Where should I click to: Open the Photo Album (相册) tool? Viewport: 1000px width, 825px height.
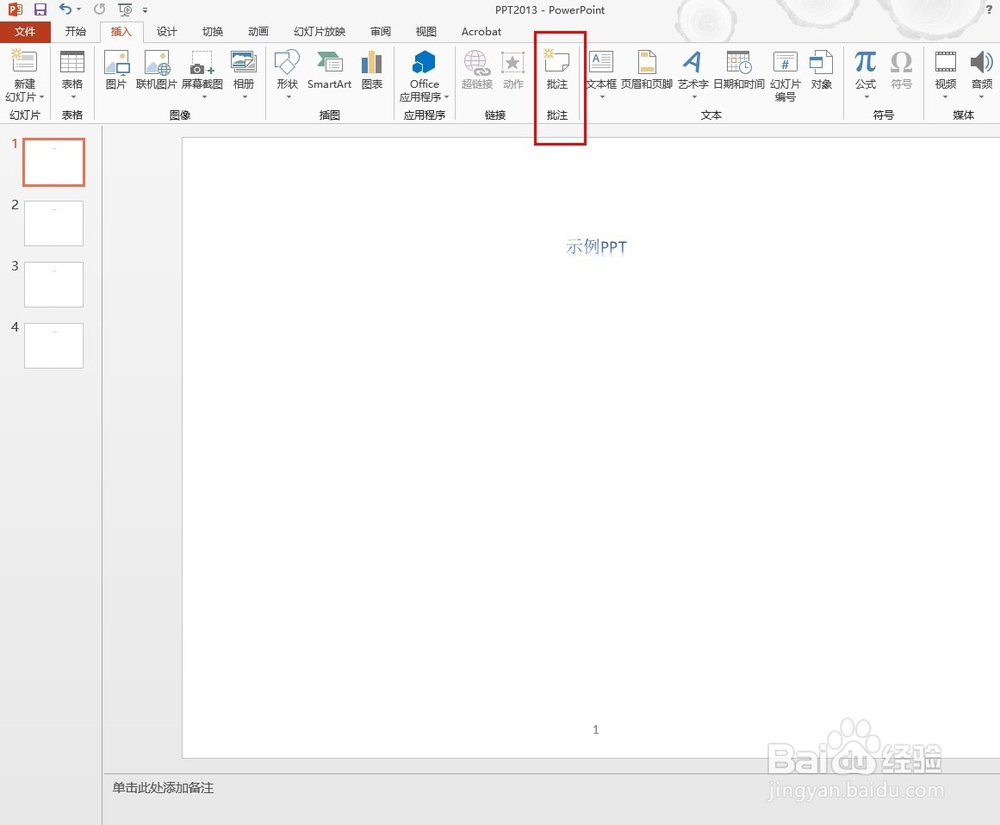(x=244, y=62)
